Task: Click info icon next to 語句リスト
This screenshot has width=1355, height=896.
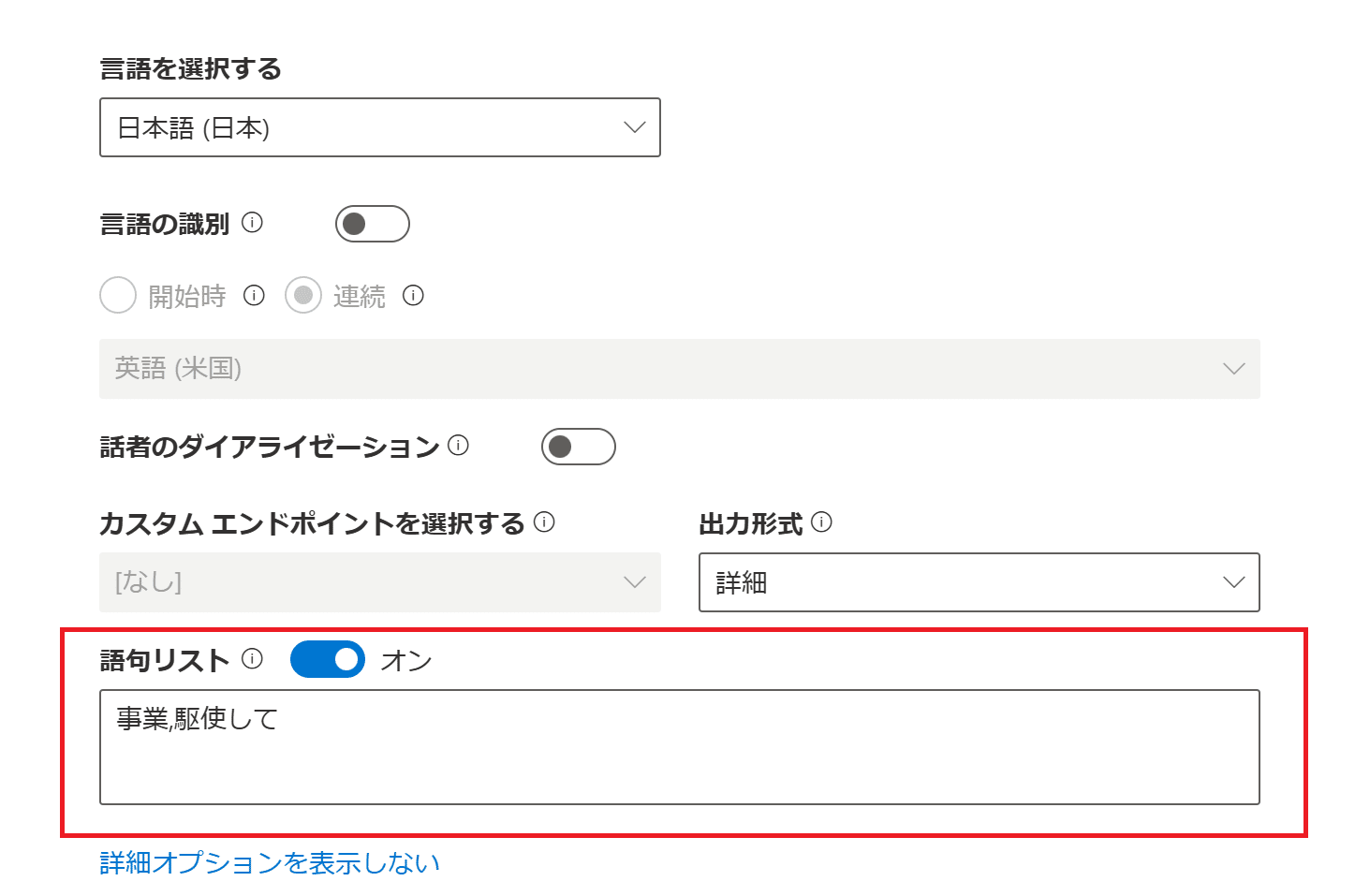Action: click(x=252, y=659)
